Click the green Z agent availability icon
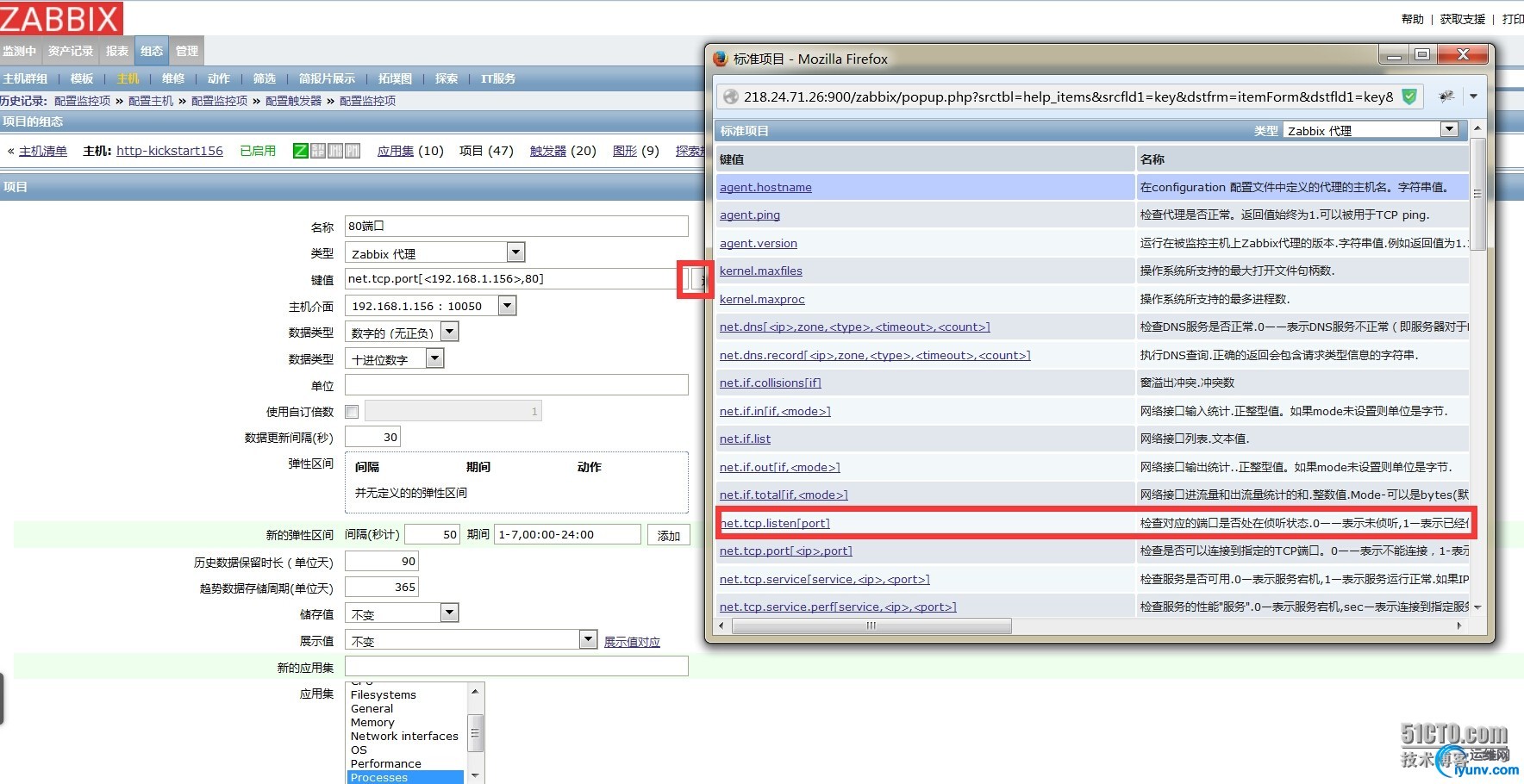 301,151
